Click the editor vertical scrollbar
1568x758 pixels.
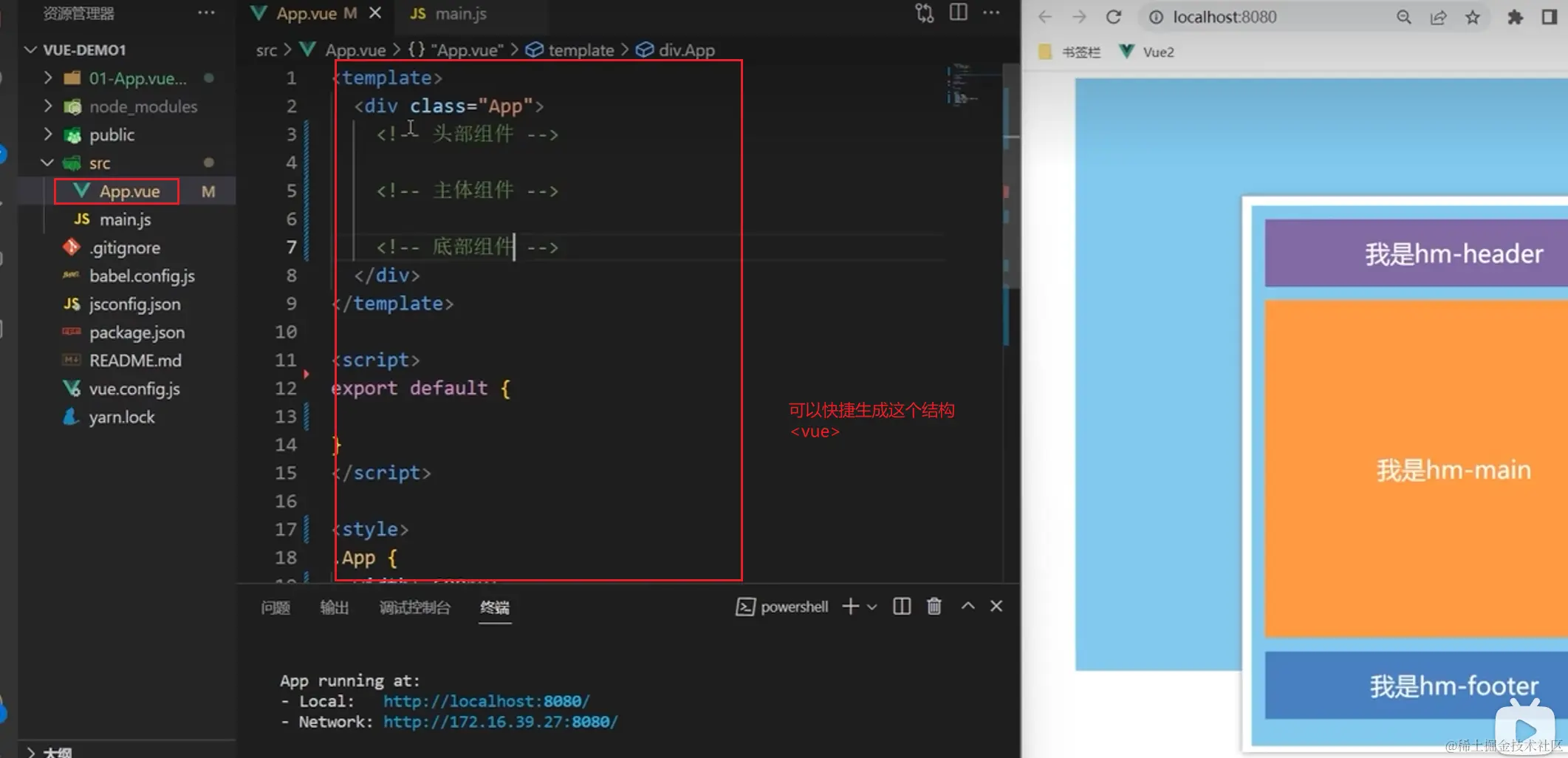(x=1011, y=177)
